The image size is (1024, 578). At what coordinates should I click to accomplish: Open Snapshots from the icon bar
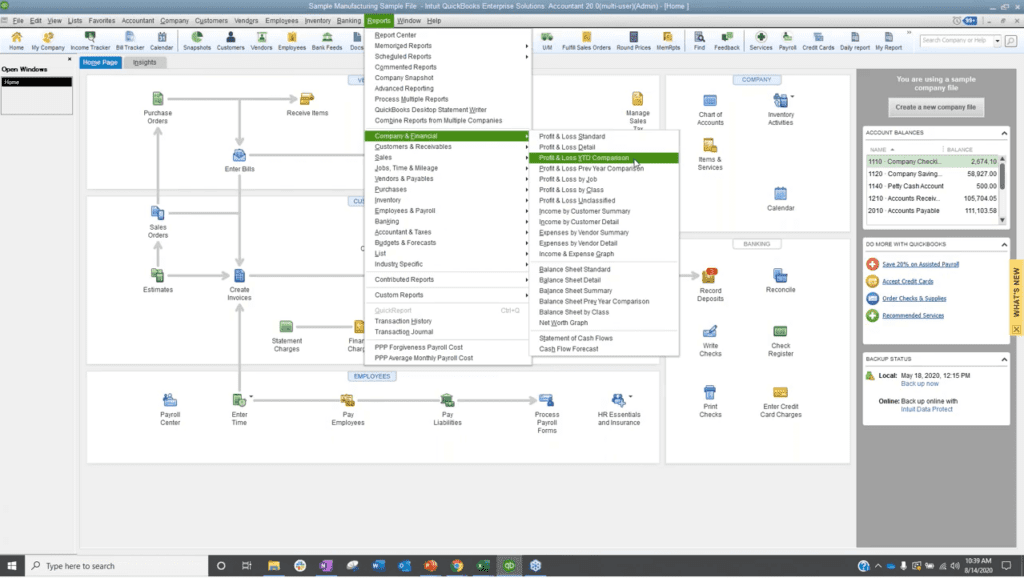coord(197,40)
